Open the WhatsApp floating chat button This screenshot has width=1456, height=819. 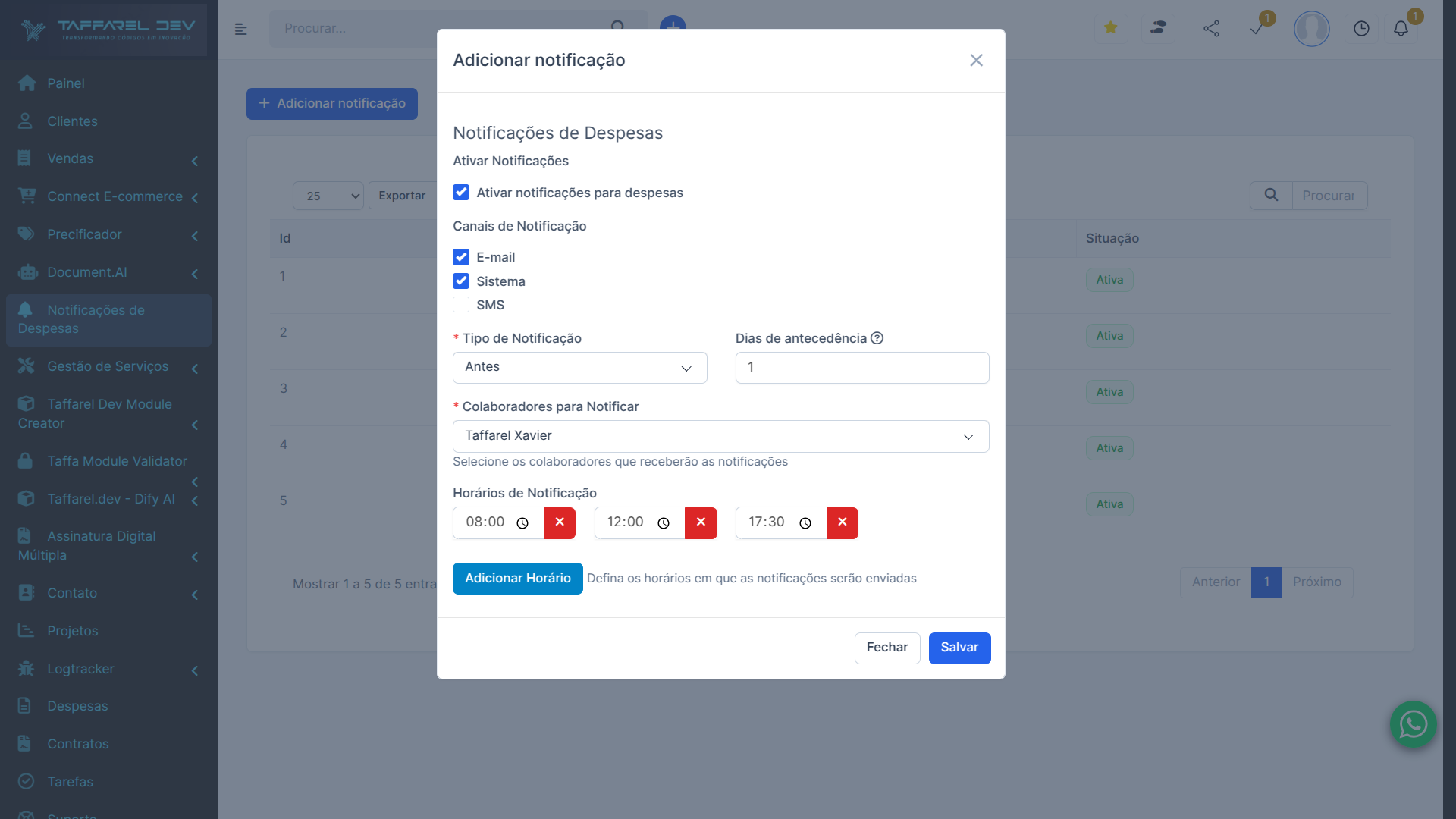point(1414,724)
